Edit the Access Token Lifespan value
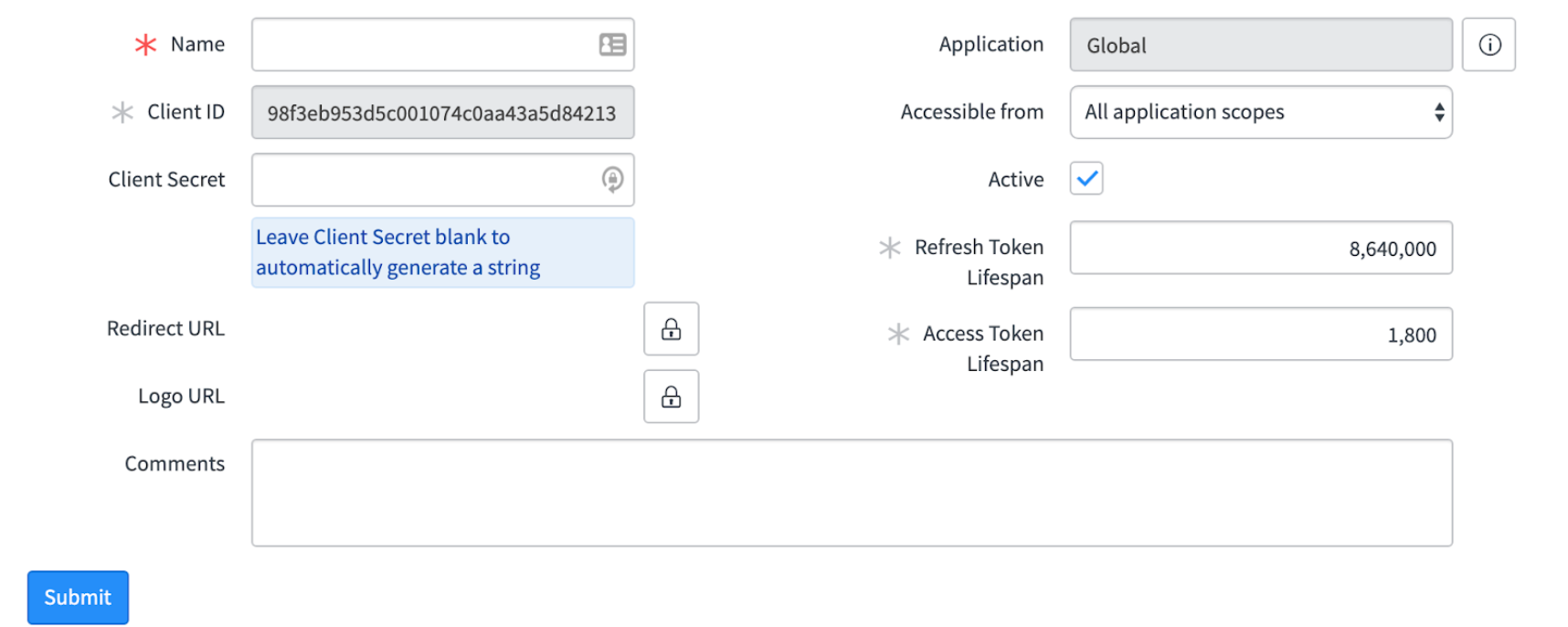1568x627 pixels. (x=1260, y=335)
